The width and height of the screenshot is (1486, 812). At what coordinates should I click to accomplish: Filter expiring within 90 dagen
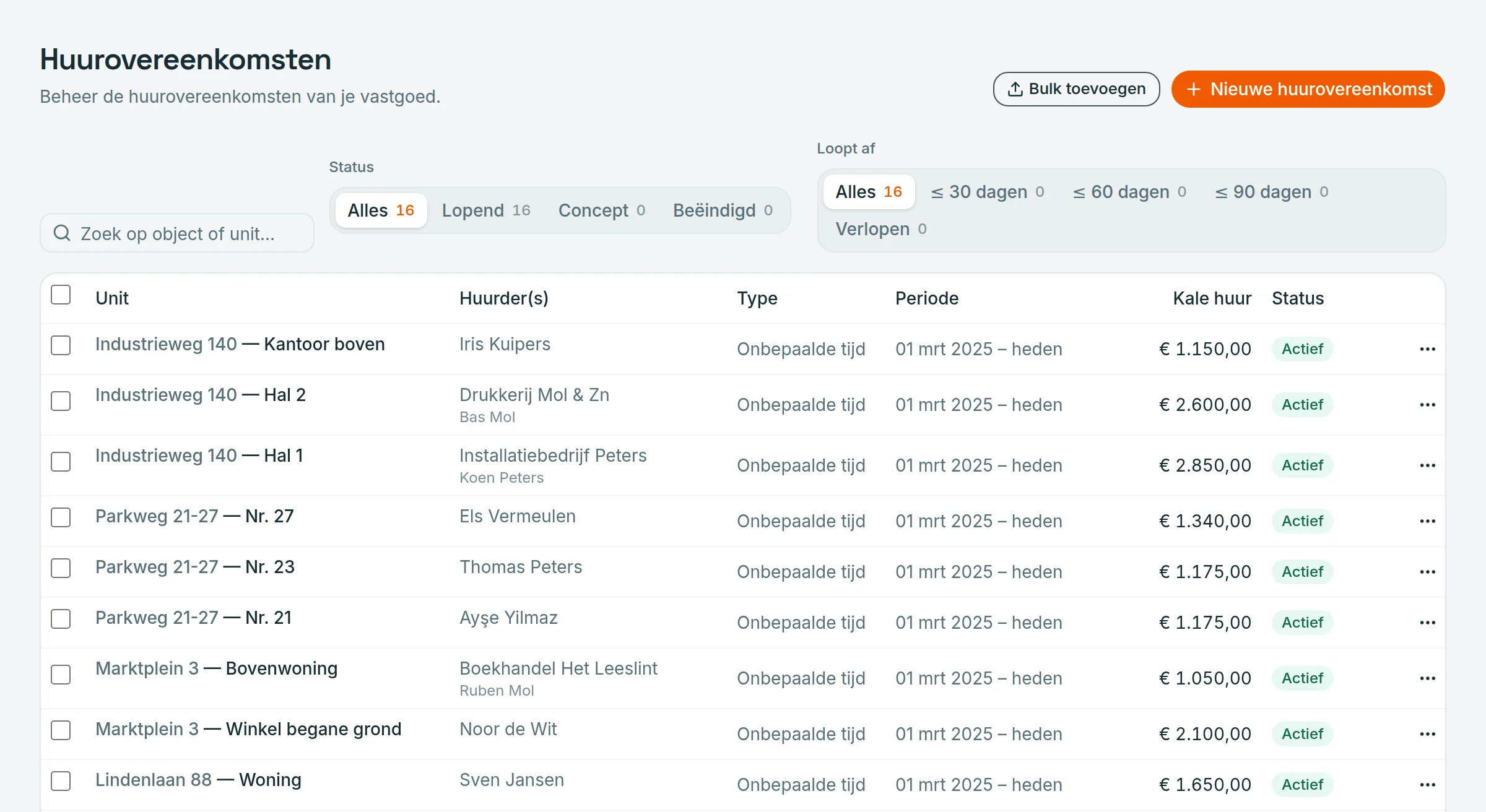tap(1272, 192)
